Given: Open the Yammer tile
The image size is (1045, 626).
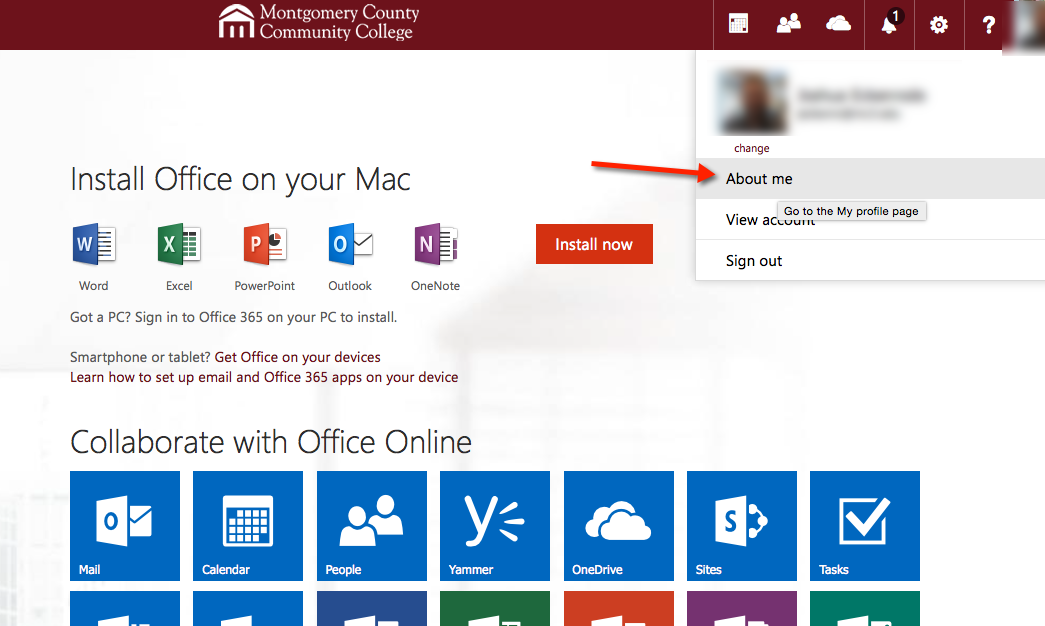Looking at the screenshot, I should (495, 526).
